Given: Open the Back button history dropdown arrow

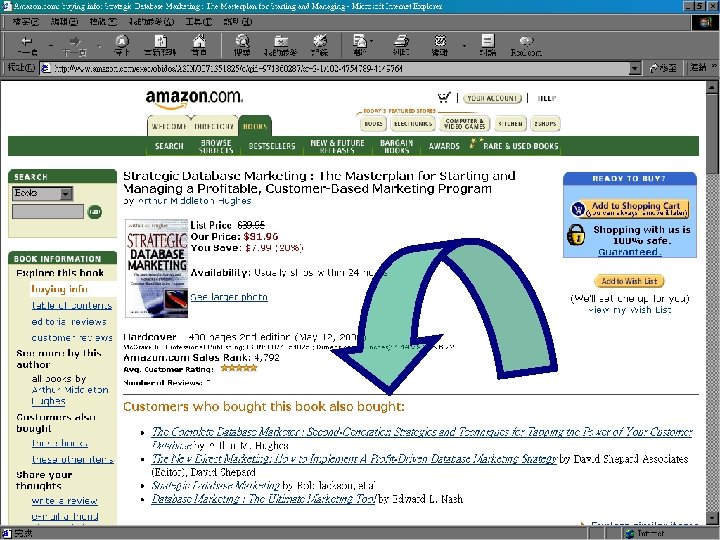Looking at the screenshot, I should click(51, 45).
